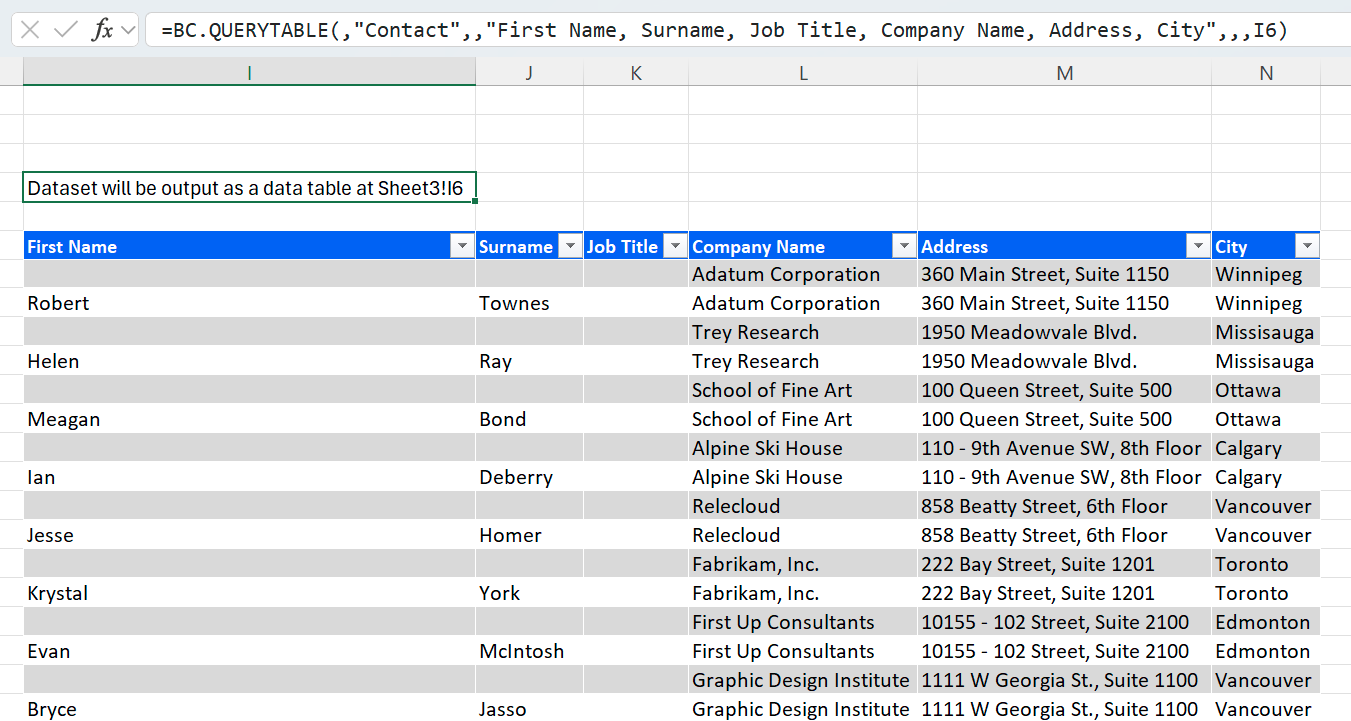This screenshot has width=1351, height=721.
Task: Open the First Name filter dropdown
Action: point(462,246)
